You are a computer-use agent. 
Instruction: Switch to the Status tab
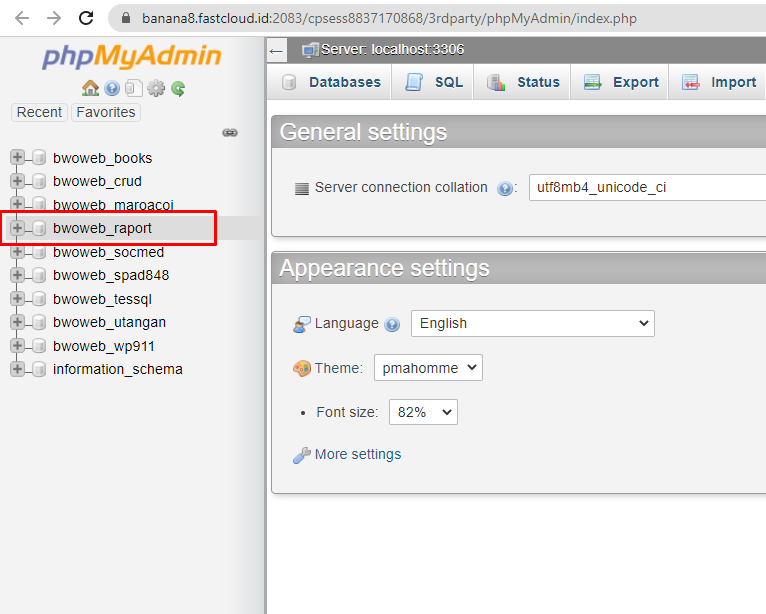coord(523,82)
